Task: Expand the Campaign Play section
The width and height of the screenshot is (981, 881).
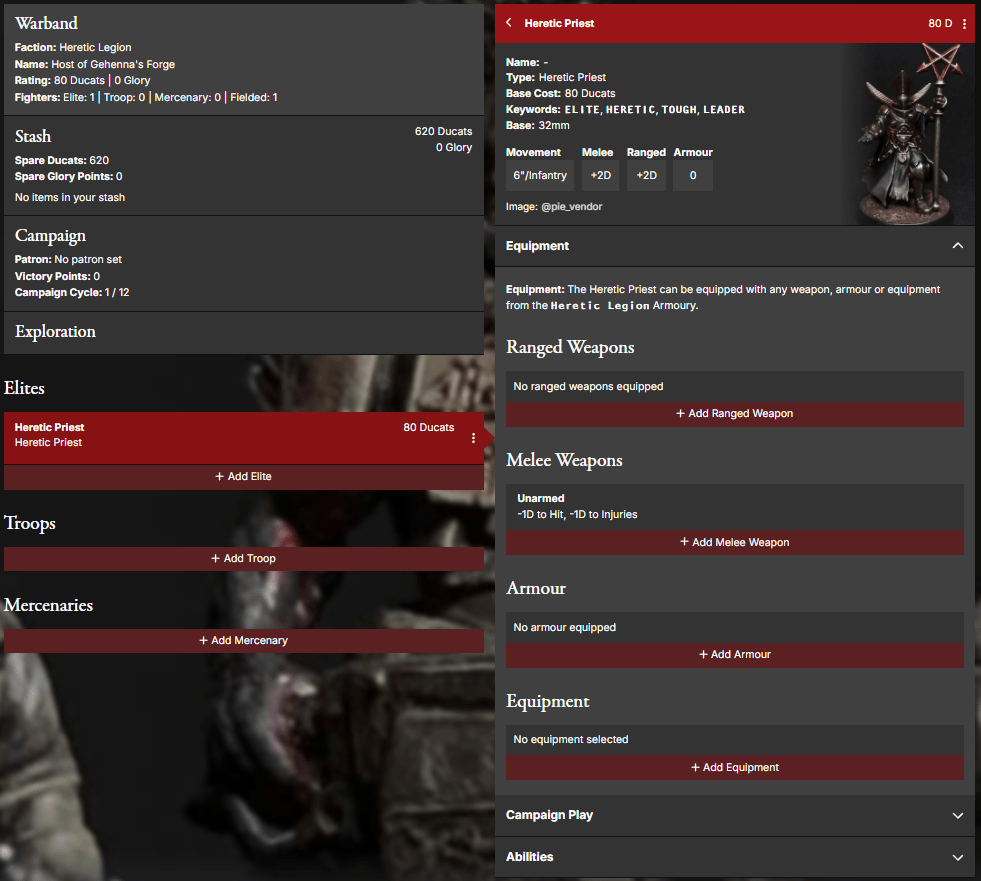Action: point(957,816)
